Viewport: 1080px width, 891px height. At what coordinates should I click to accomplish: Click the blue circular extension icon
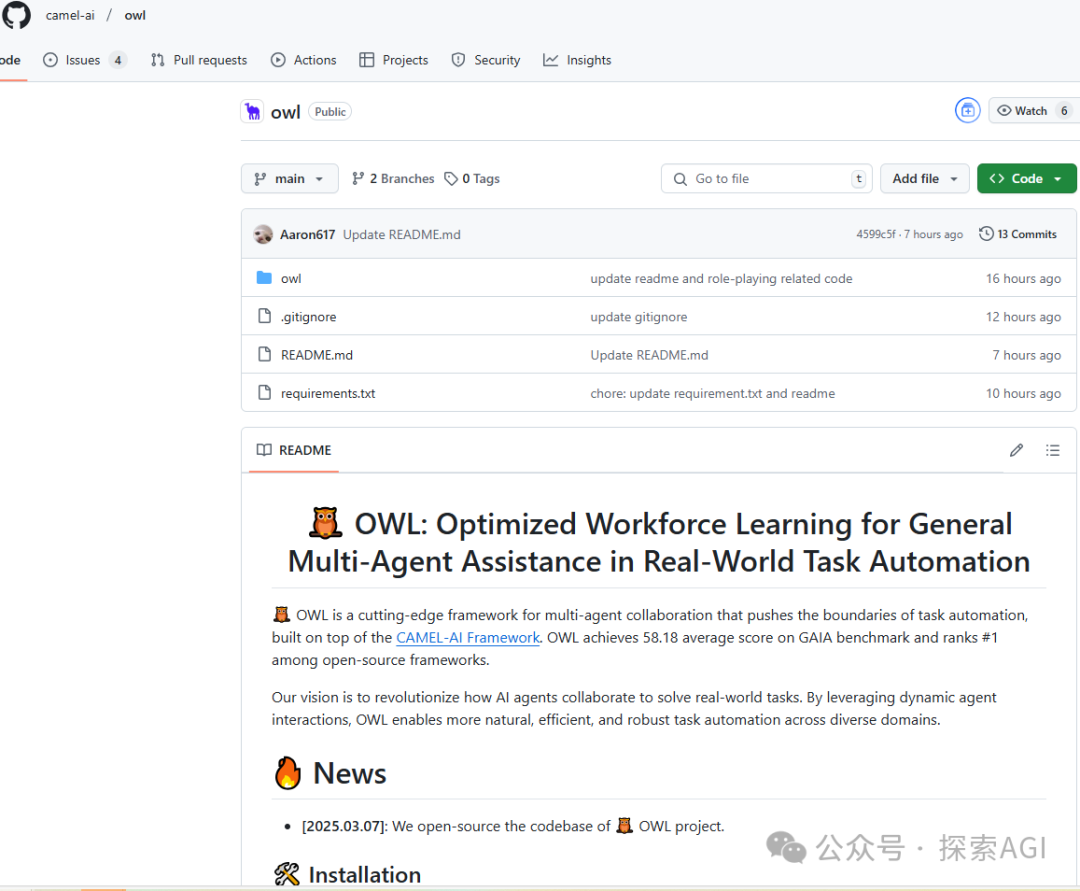coord(968,110)
